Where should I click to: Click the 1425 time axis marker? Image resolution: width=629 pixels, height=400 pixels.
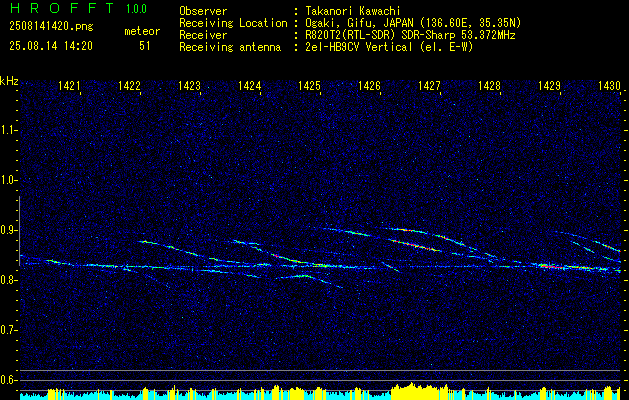pos(309,85)
